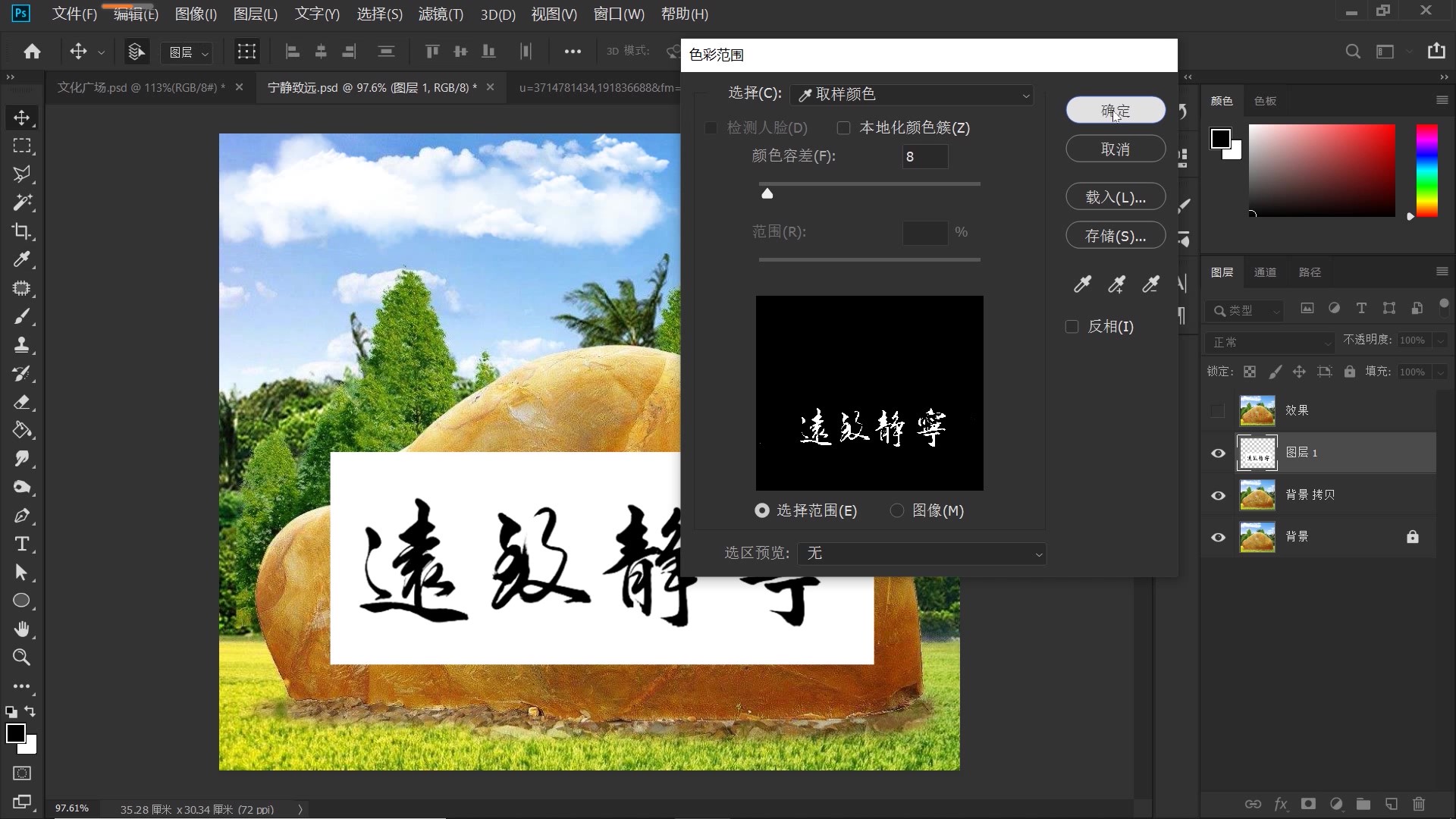Enable the 反相 checkbox

point(1072,326)
